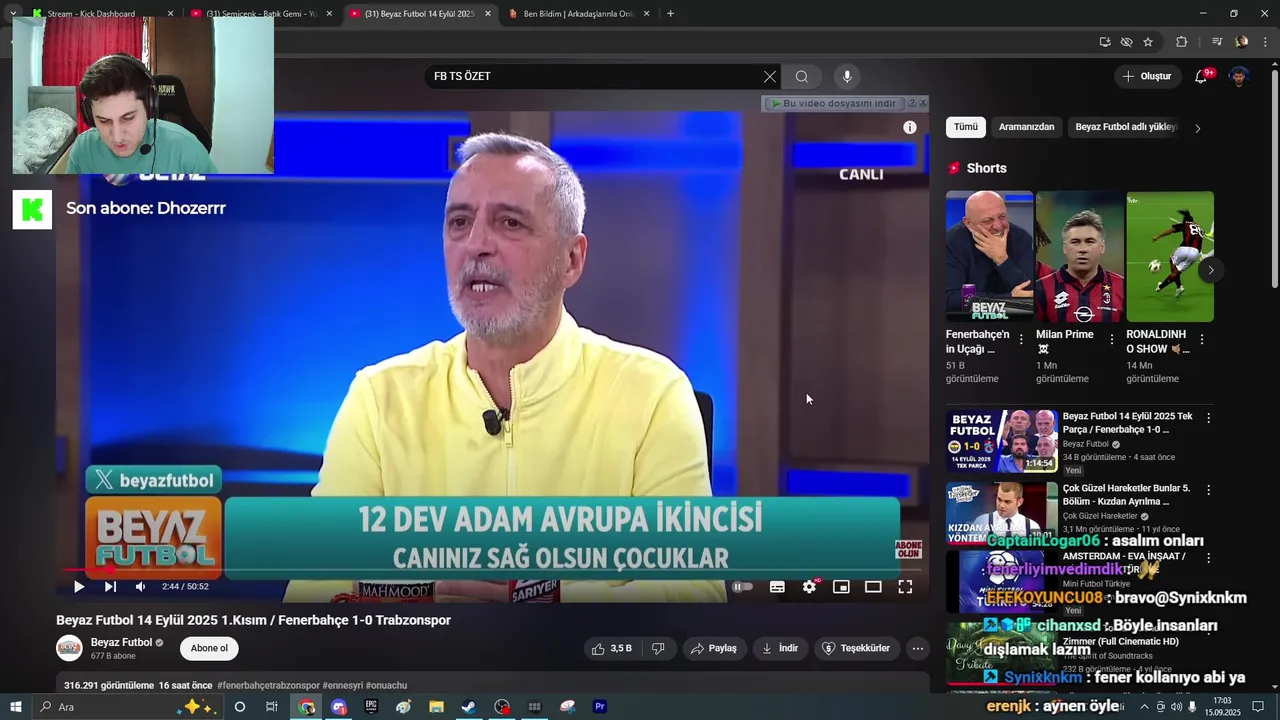
Task: Like the video with 3,5 B
Action: pyautogui.click(x=611, y=648)
